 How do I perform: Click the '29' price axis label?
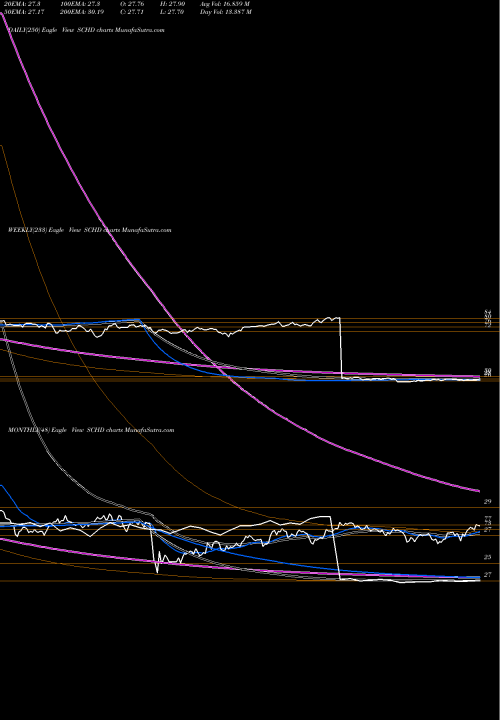(x=488, y=501)
